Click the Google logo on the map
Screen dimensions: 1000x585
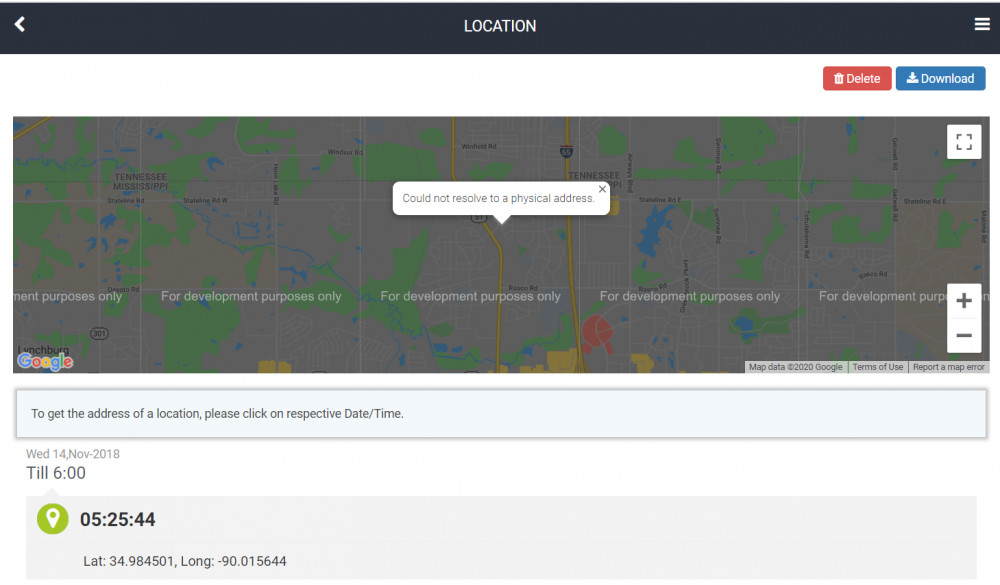click(45, 361)
